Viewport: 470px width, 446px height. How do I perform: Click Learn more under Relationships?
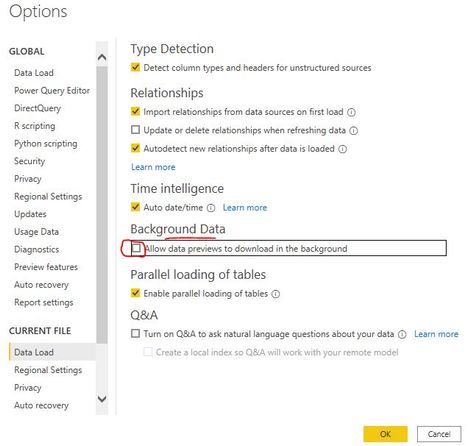(153, 167)
